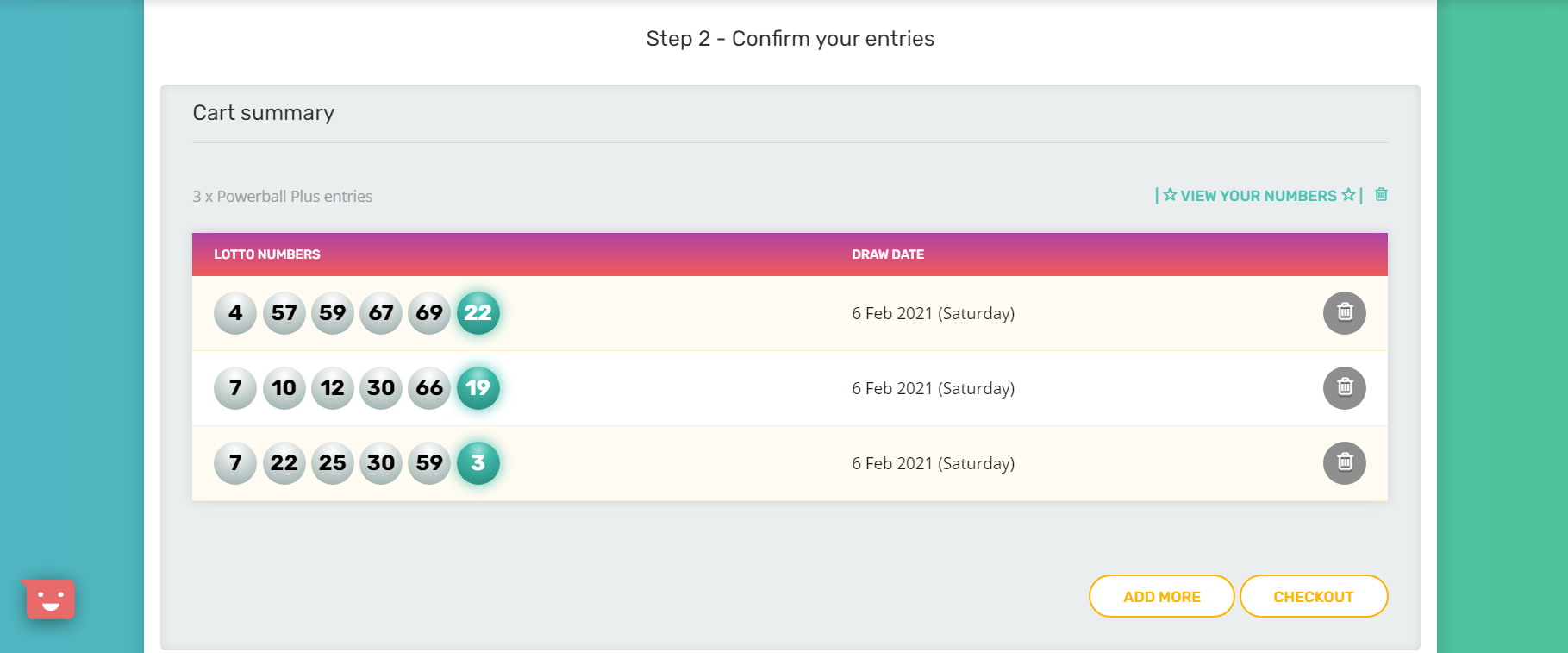This screenshot has height=653, width=1568.
Task: Proceed with the Checkout button
Action: [1313, 596]
